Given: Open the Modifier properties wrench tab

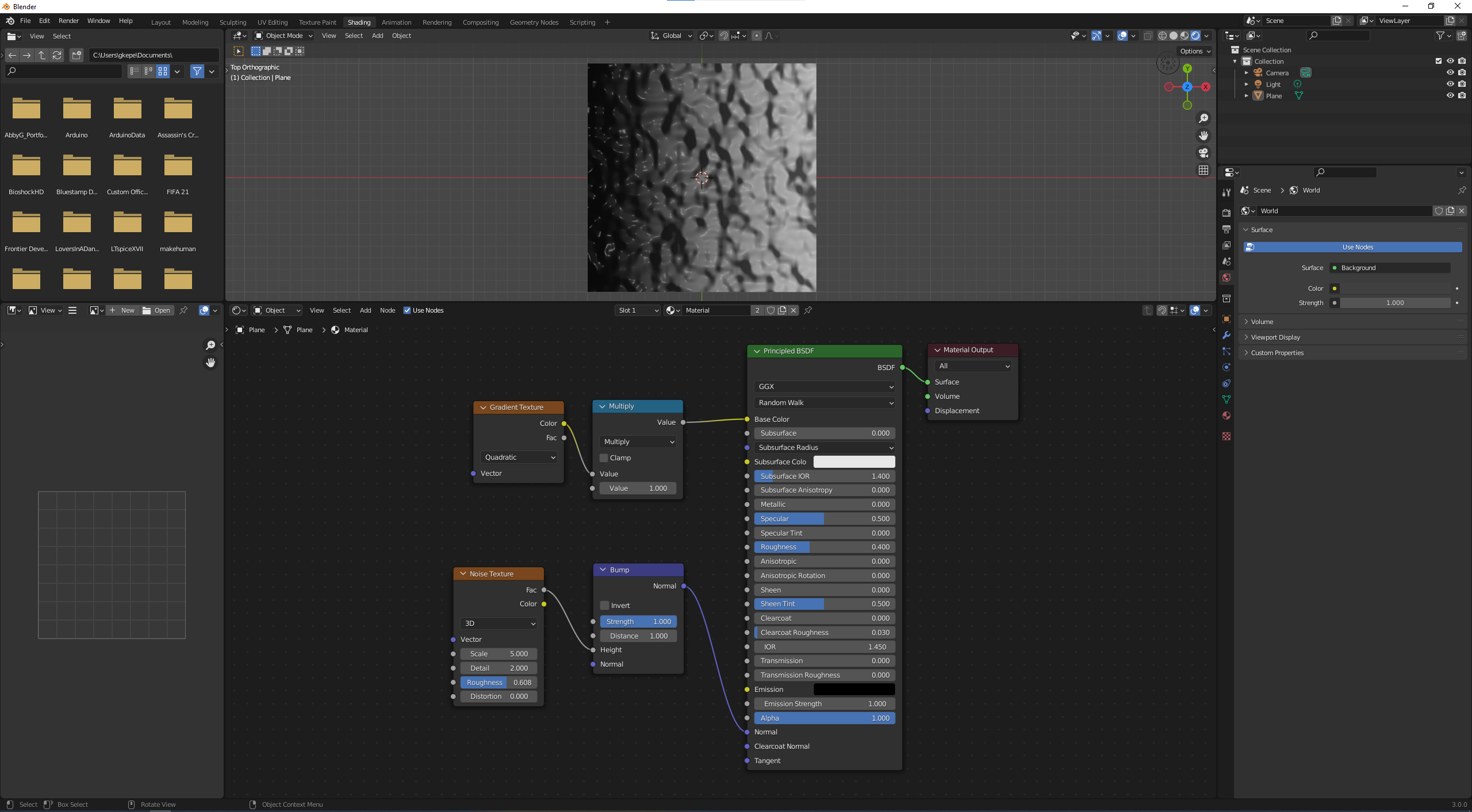Looking at the screenshot, I should tap(1226, 335).
